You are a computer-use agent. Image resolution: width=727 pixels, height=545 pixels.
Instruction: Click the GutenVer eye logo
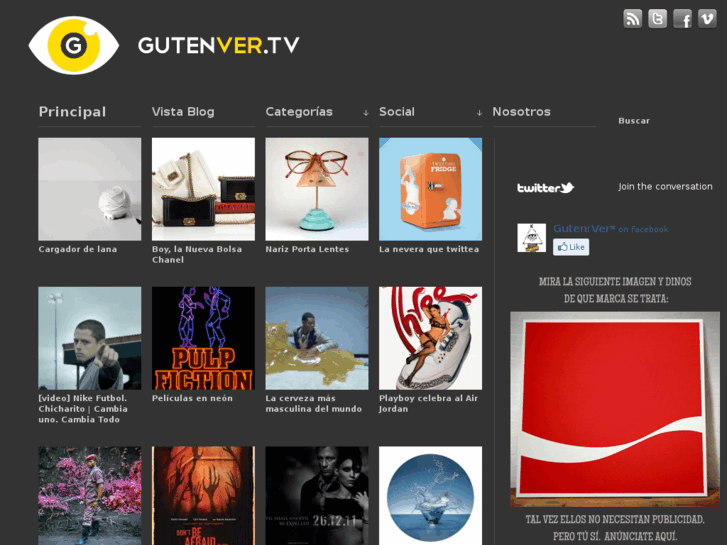pyautogui.click(x=74, y=45)
